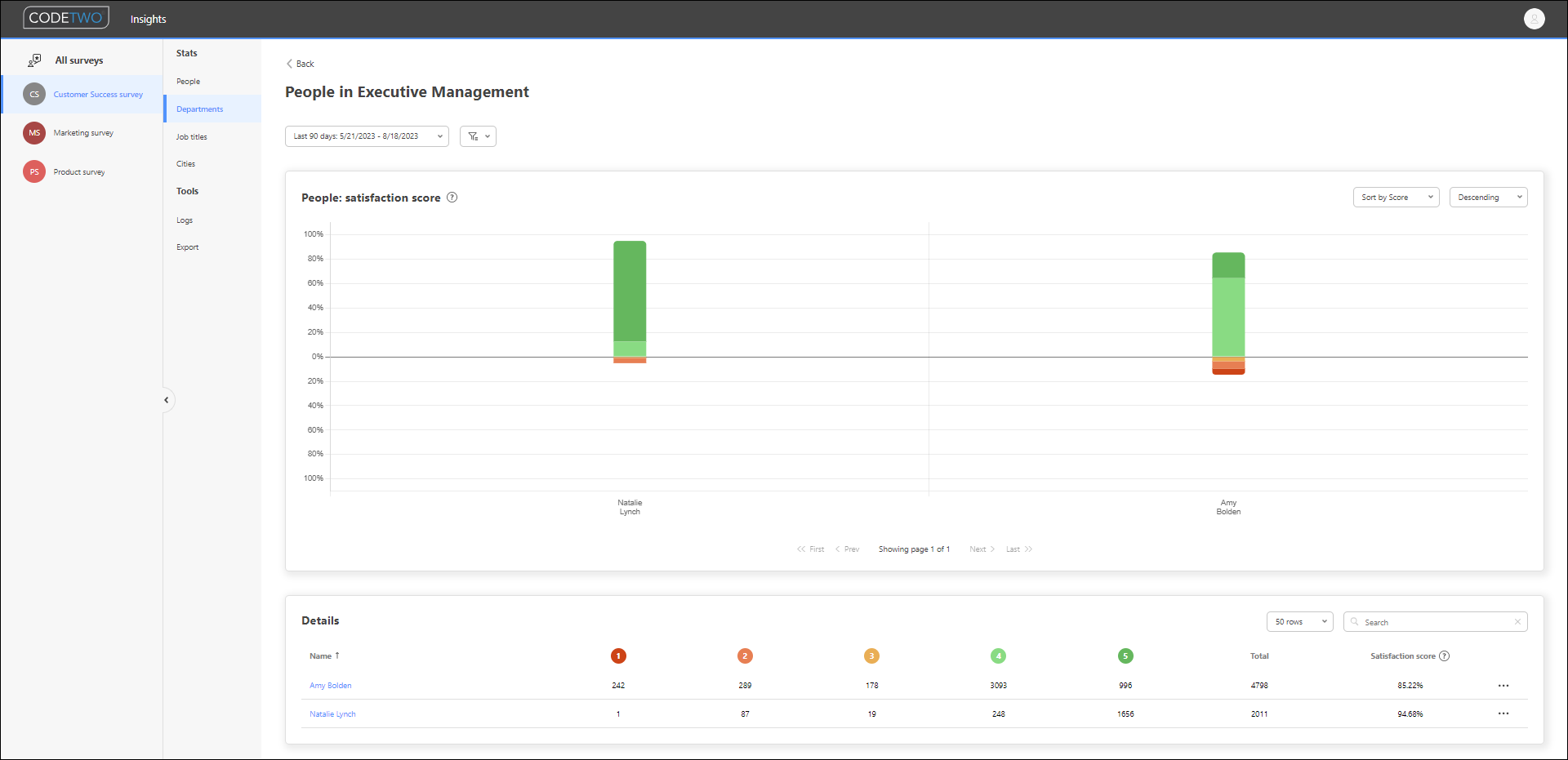
Task: Open the user account avatar menu
Action: coord(1534,19)
